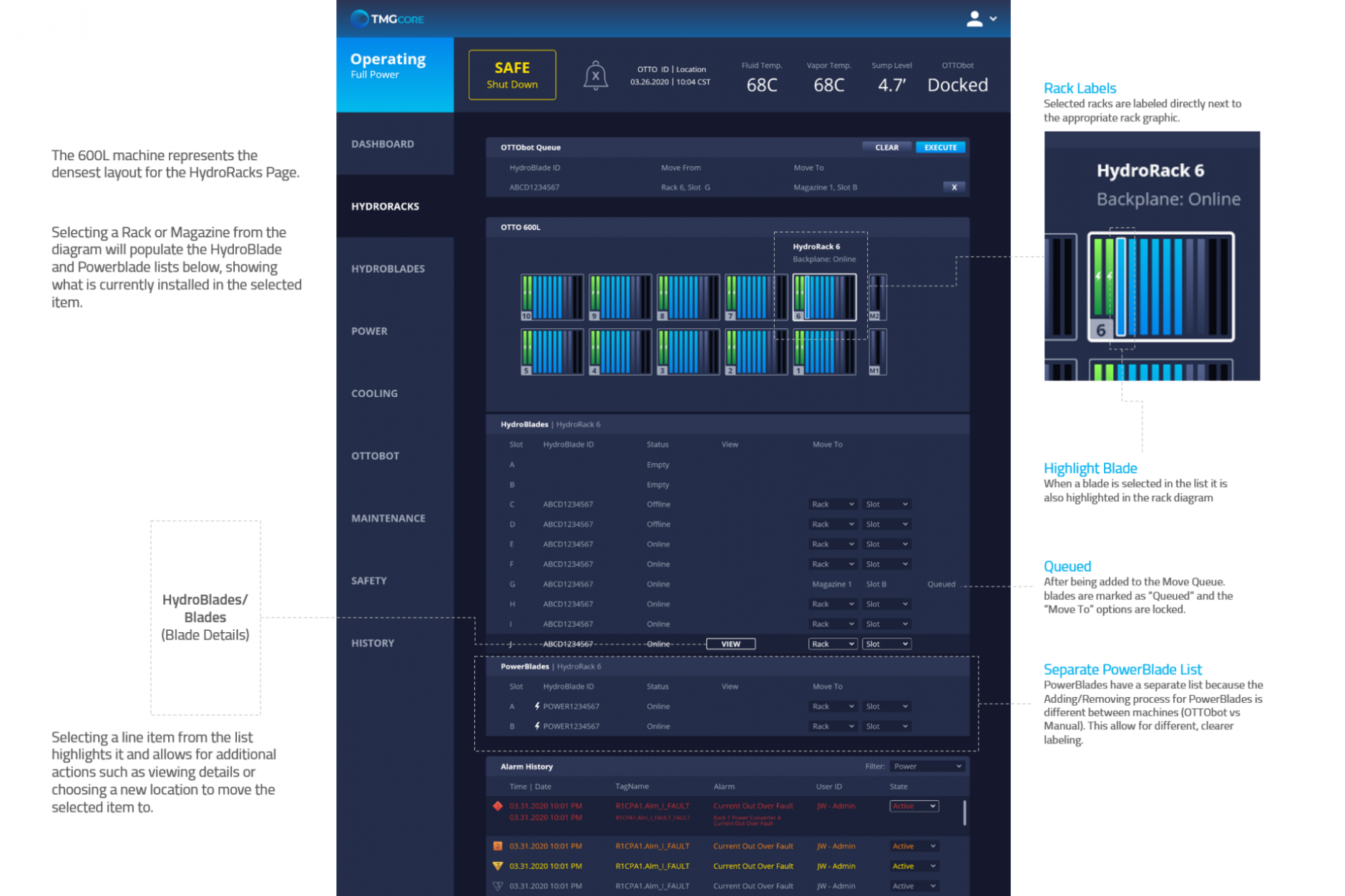The image size is (1345, 896).
Task: Select HydroRack 1 in the diagram
Action: click(824, 352)
